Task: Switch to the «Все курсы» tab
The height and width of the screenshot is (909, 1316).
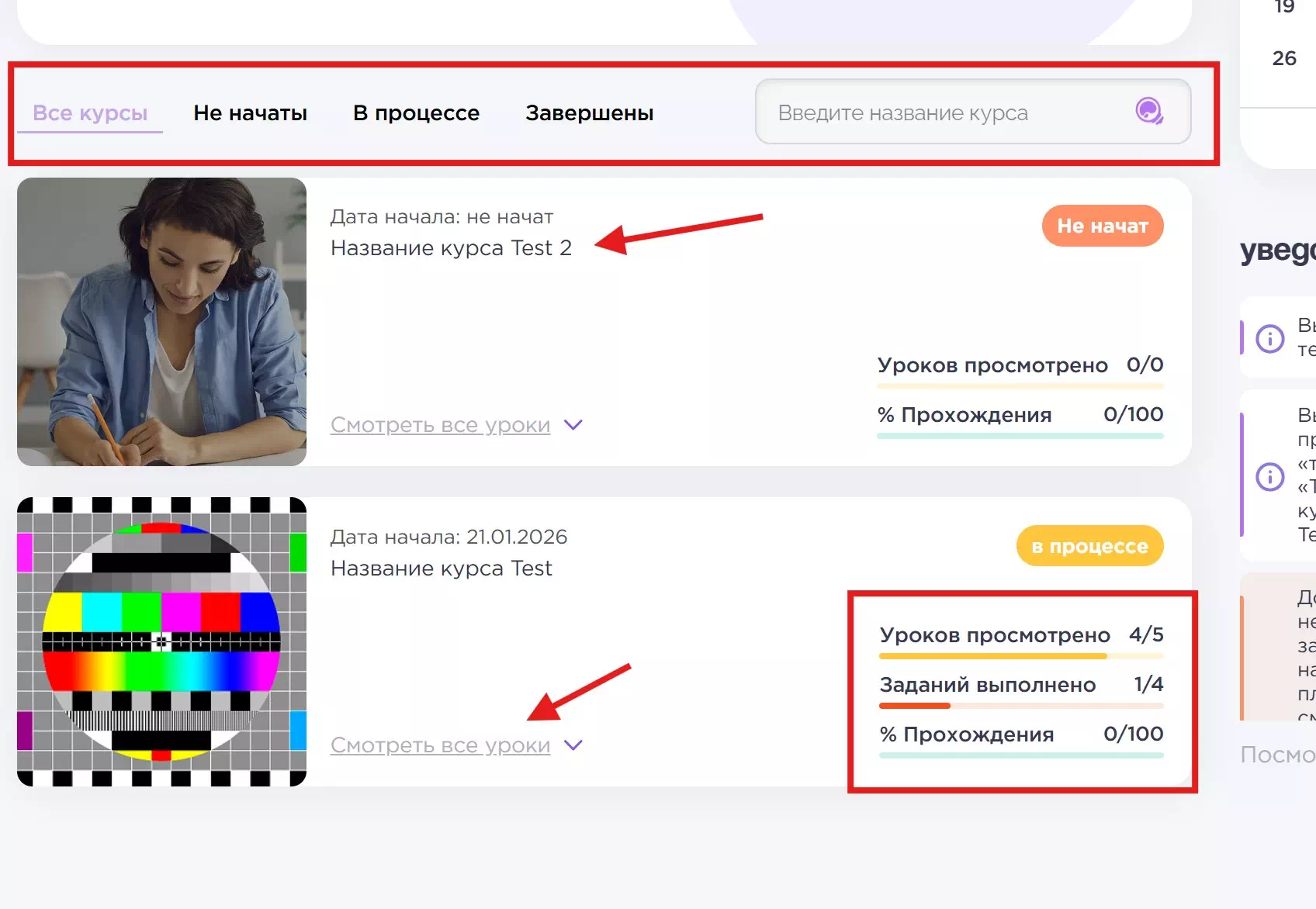Action: click(x=90, y=113)
